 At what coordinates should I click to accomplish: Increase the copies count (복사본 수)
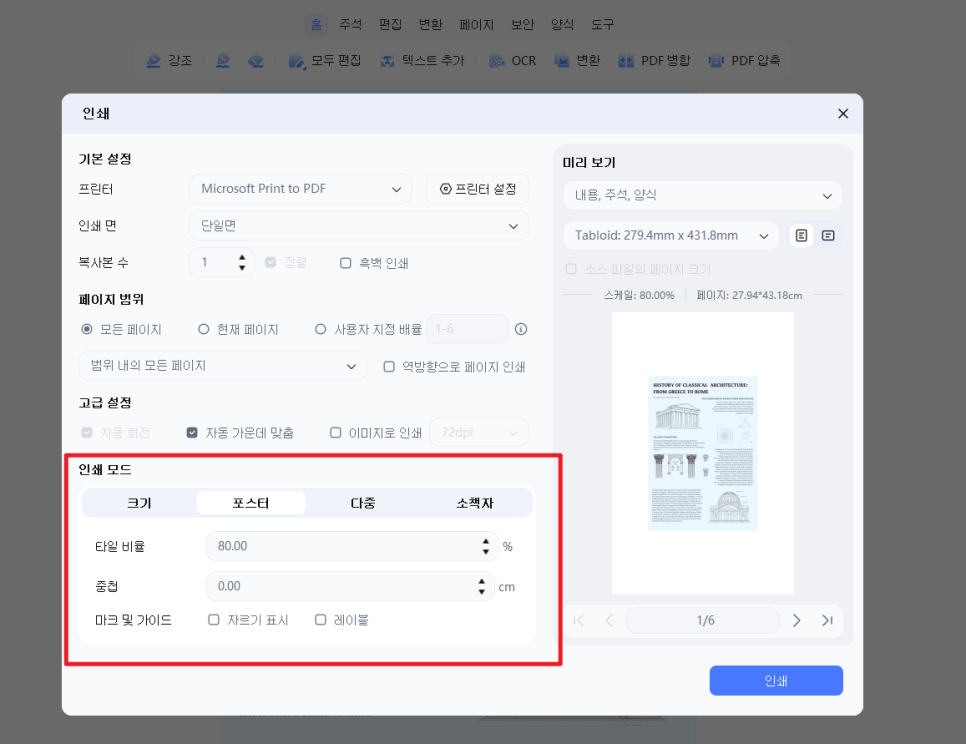click(x=242, y=258)
